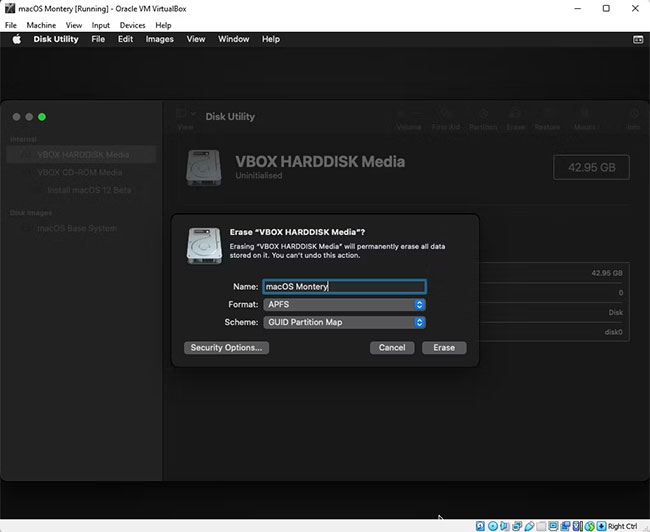The width and height of the screenshot is (650, 532).
Task: Click keyboard capture arrow icon beside Right Ctrl
Action: click(x=601, y=526)
